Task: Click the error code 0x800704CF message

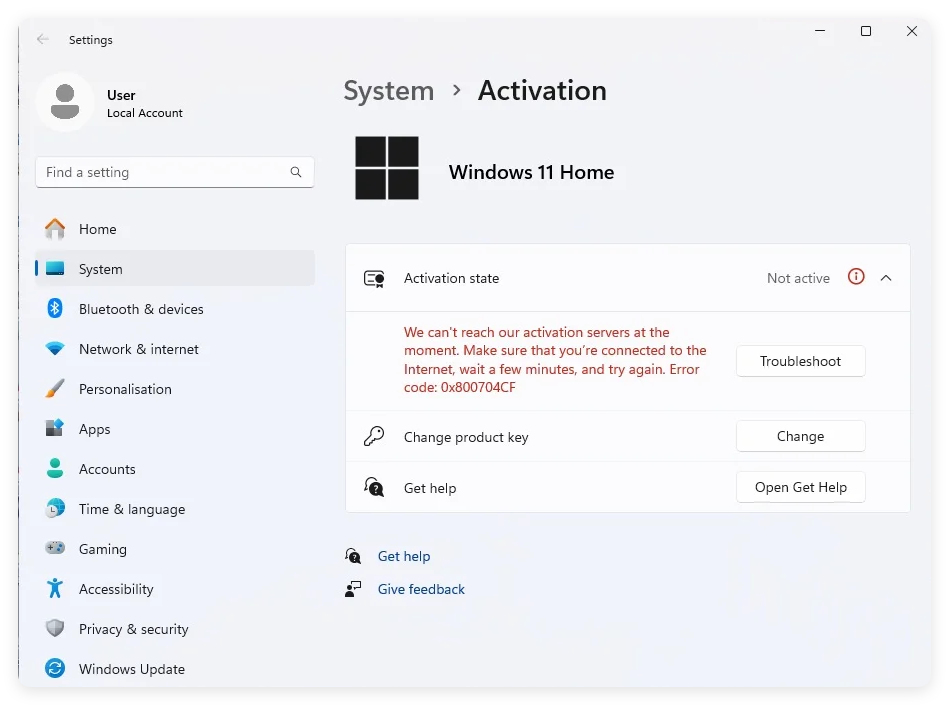Action: tap(555, 359)
